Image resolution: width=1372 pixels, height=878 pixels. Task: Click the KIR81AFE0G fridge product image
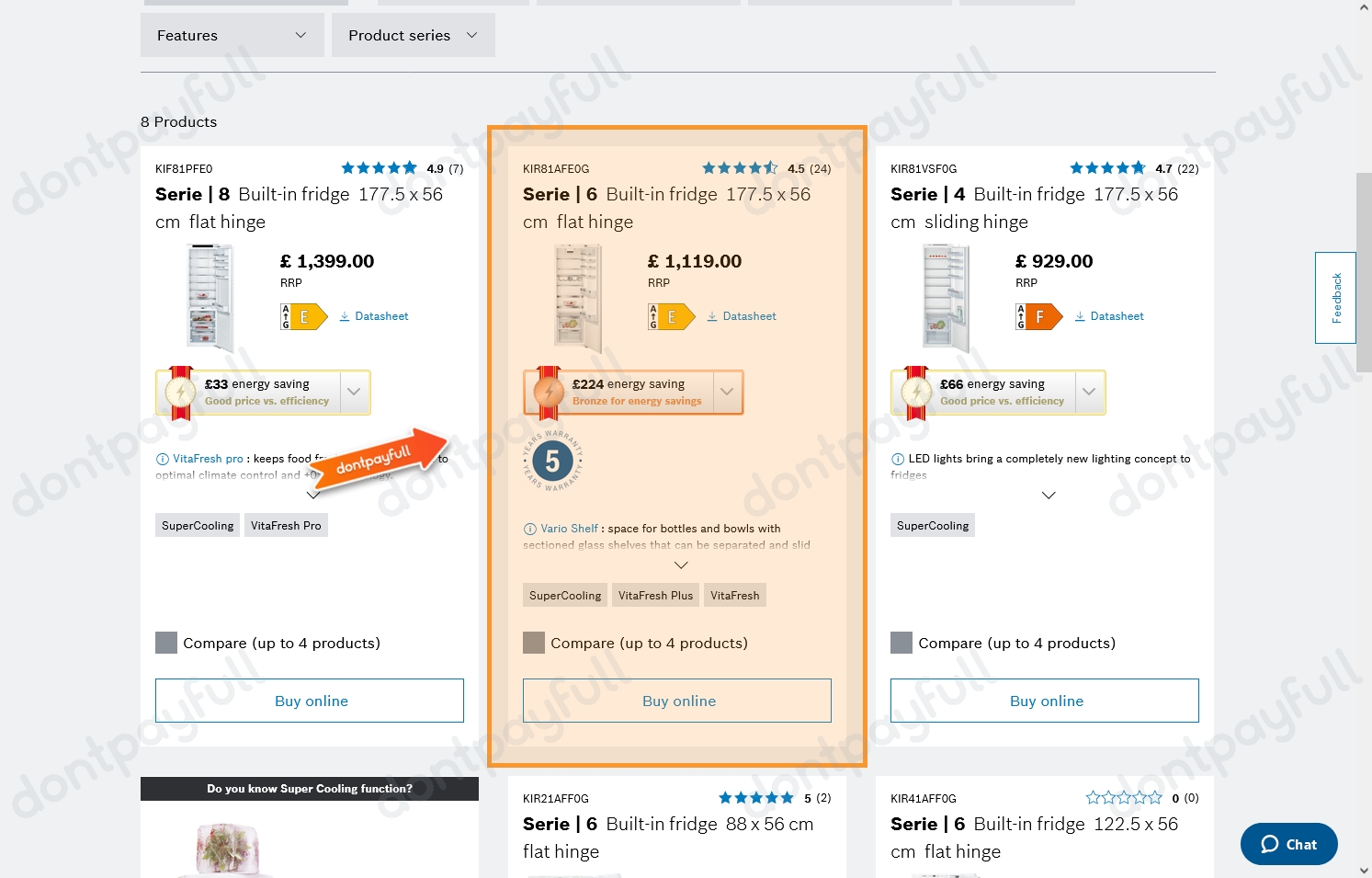click(x=578, y=298)
